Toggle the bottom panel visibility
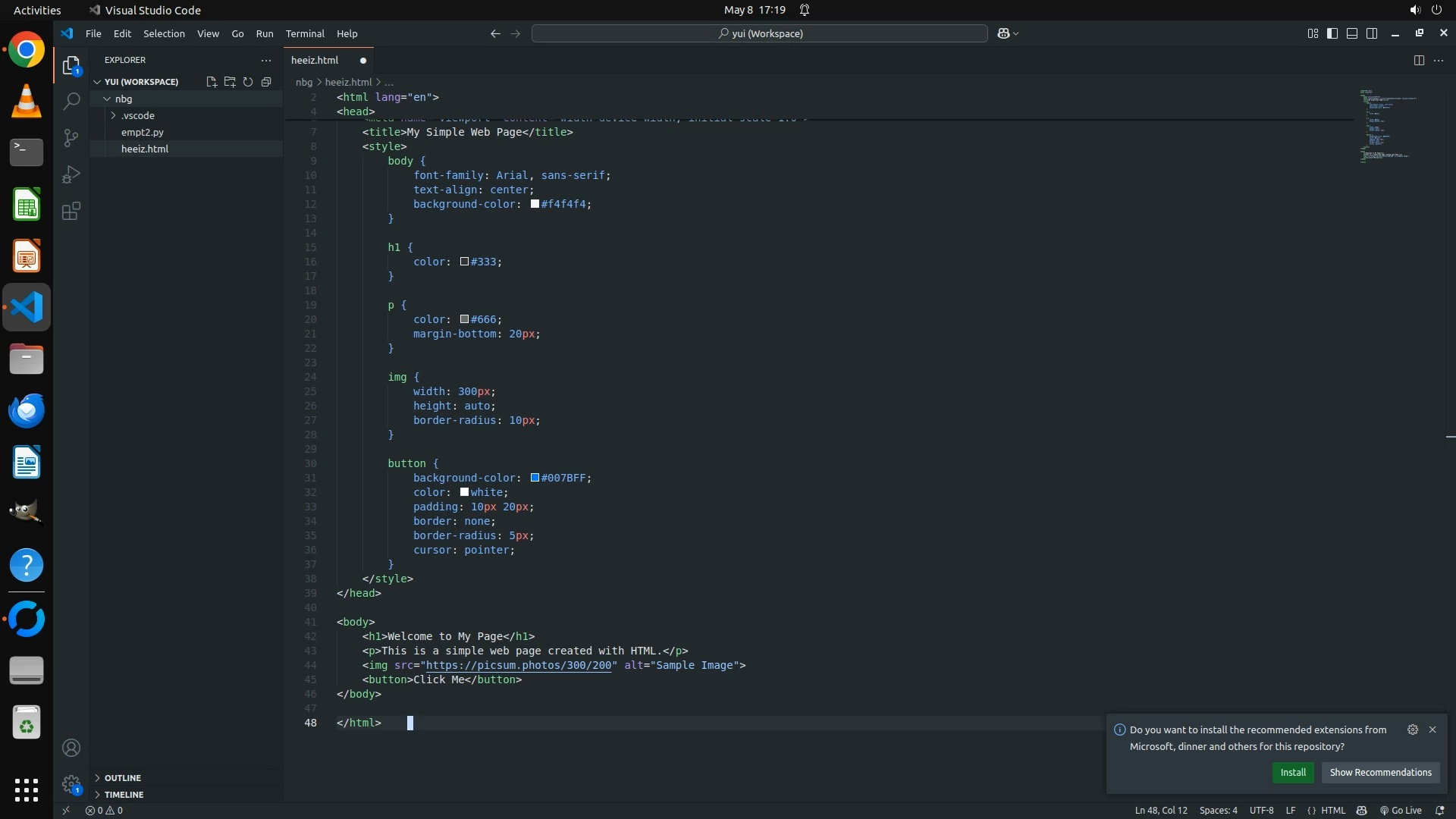1456x819 pixels. [x=1352, y=33]
